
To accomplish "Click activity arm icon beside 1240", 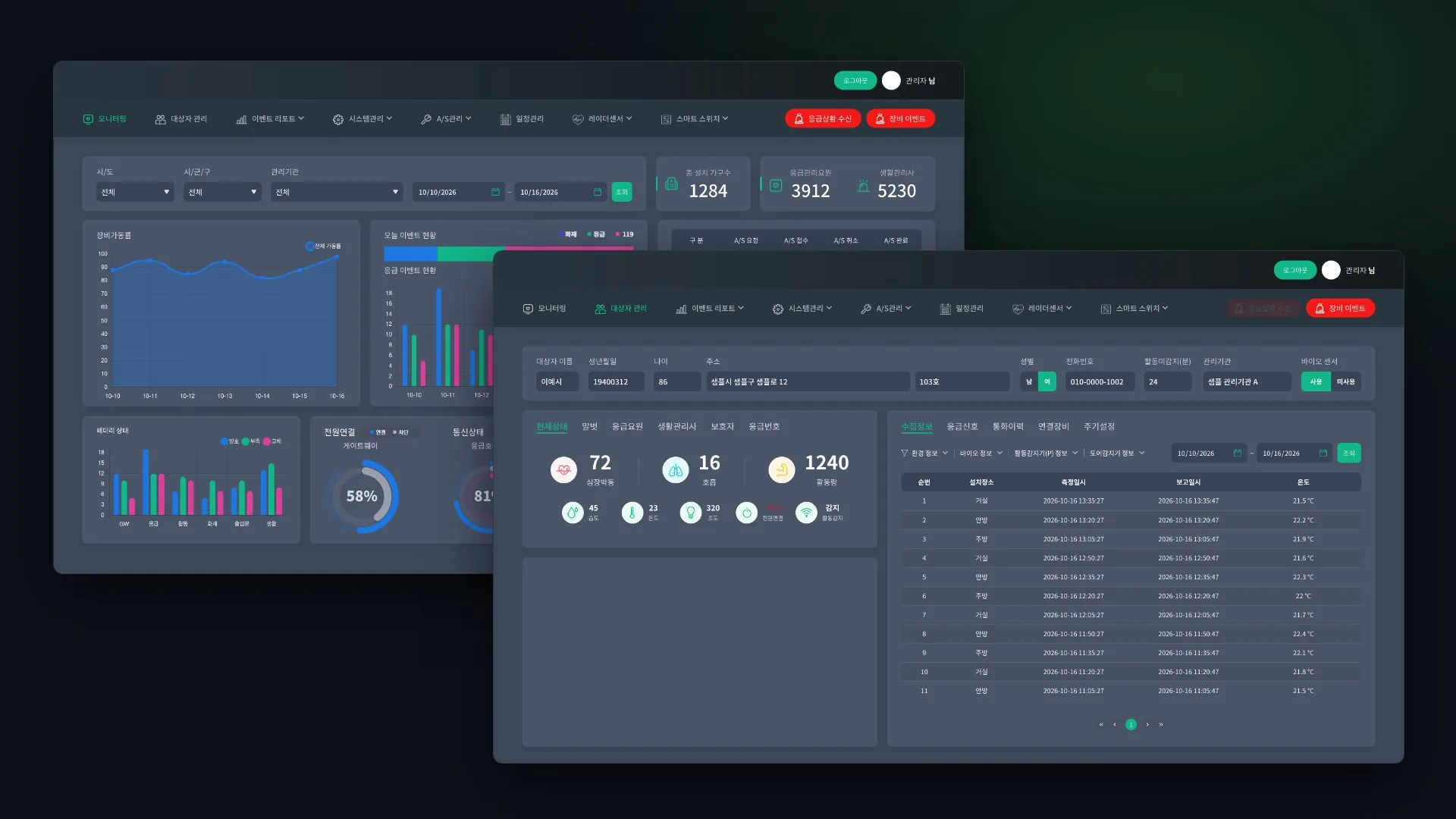I will [x=781, y=469].
